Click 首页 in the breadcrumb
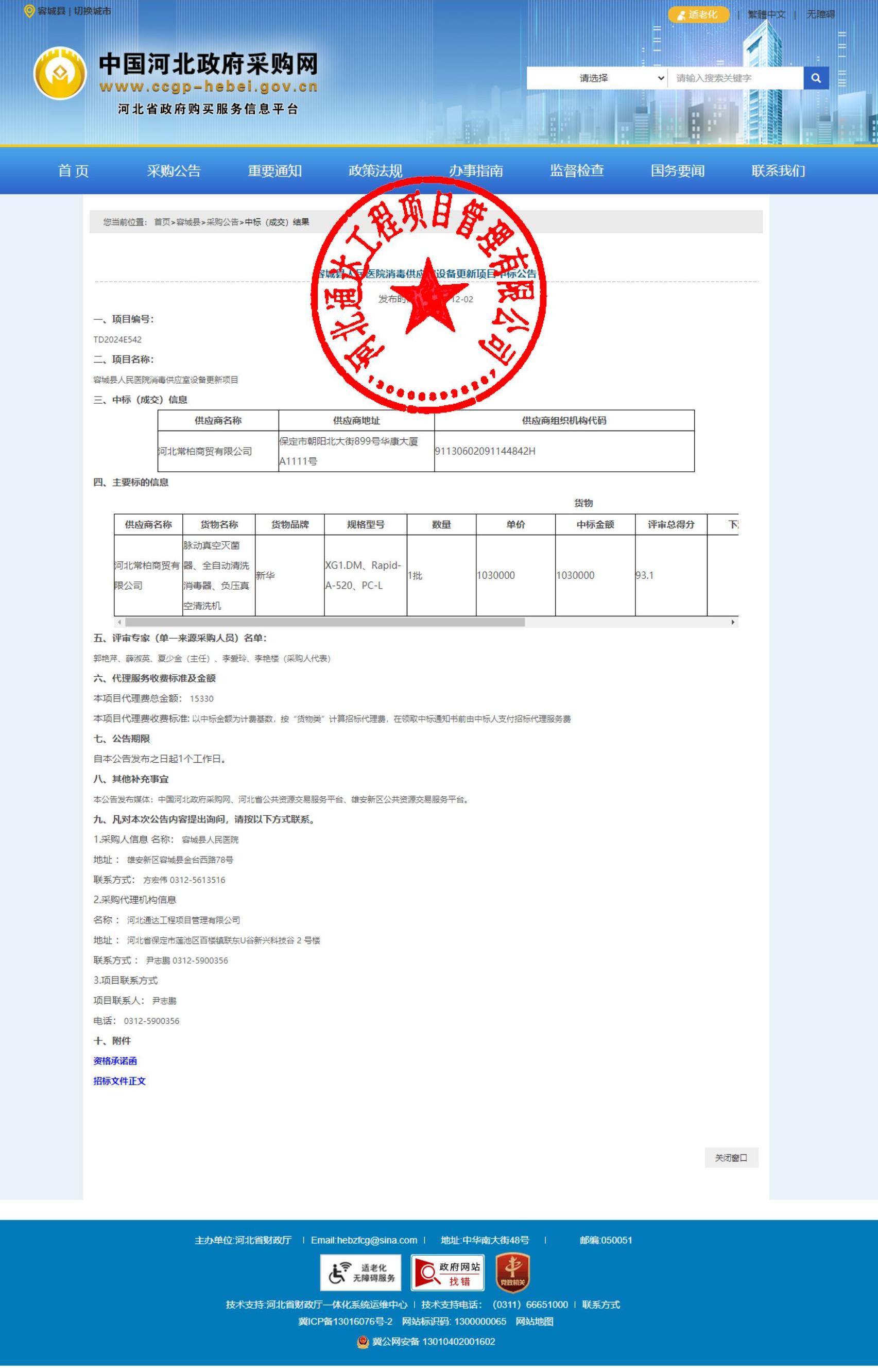 pos(162,222)
